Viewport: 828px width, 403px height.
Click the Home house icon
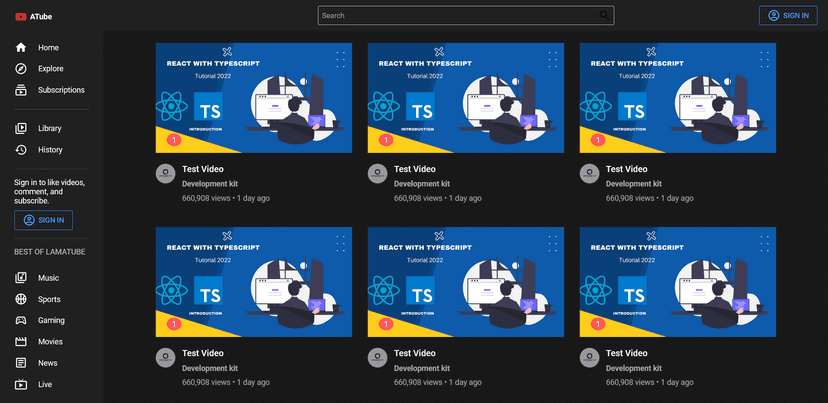click(x=21, y=48)
